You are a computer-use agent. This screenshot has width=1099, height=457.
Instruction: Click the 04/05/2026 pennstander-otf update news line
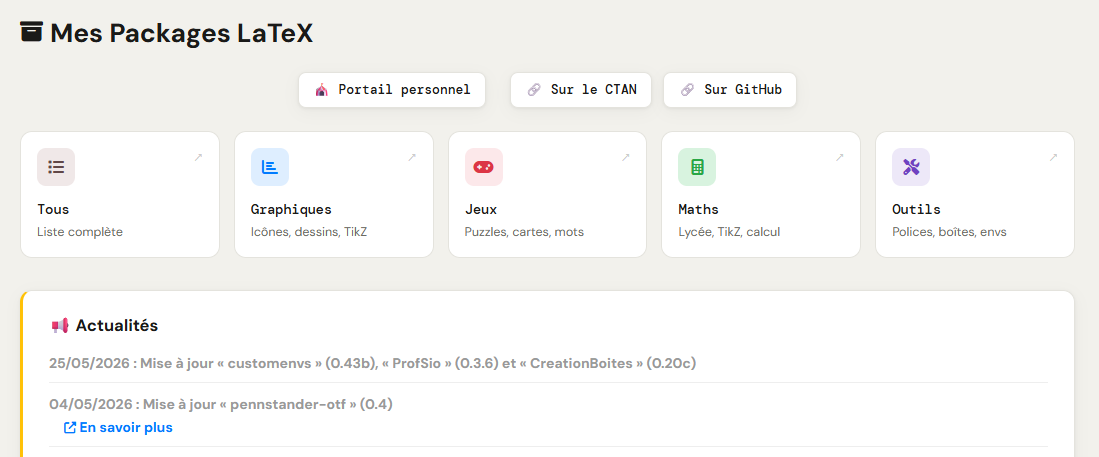[221, 404]
